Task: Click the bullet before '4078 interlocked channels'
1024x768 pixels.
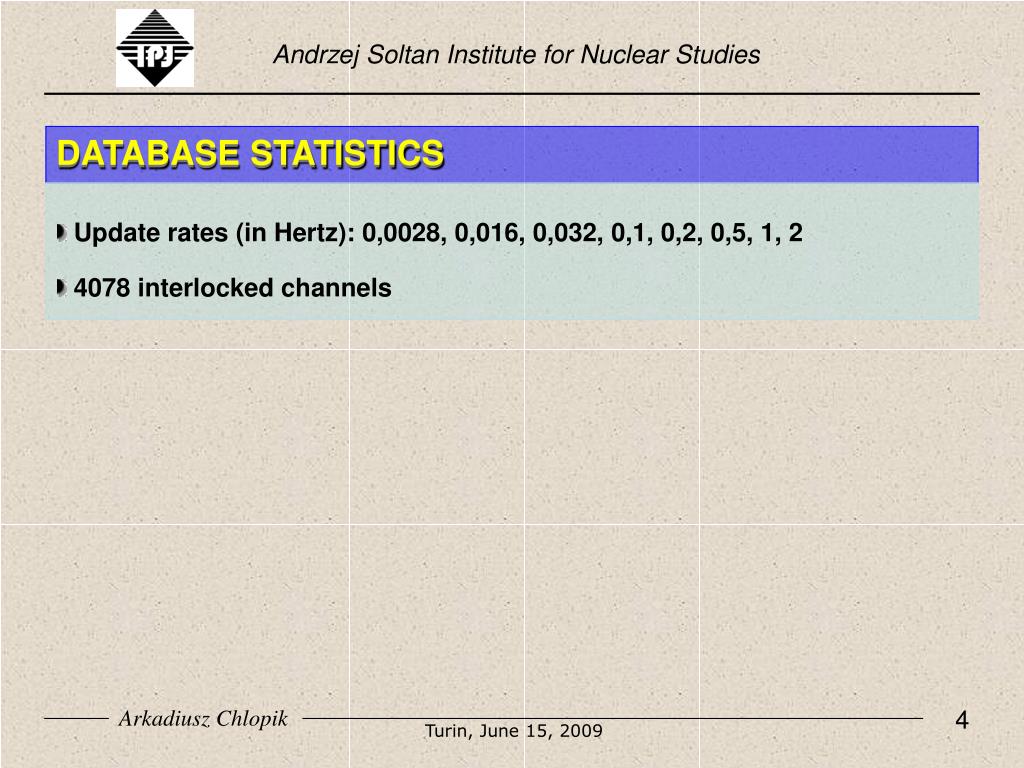Action: [61, 287]
